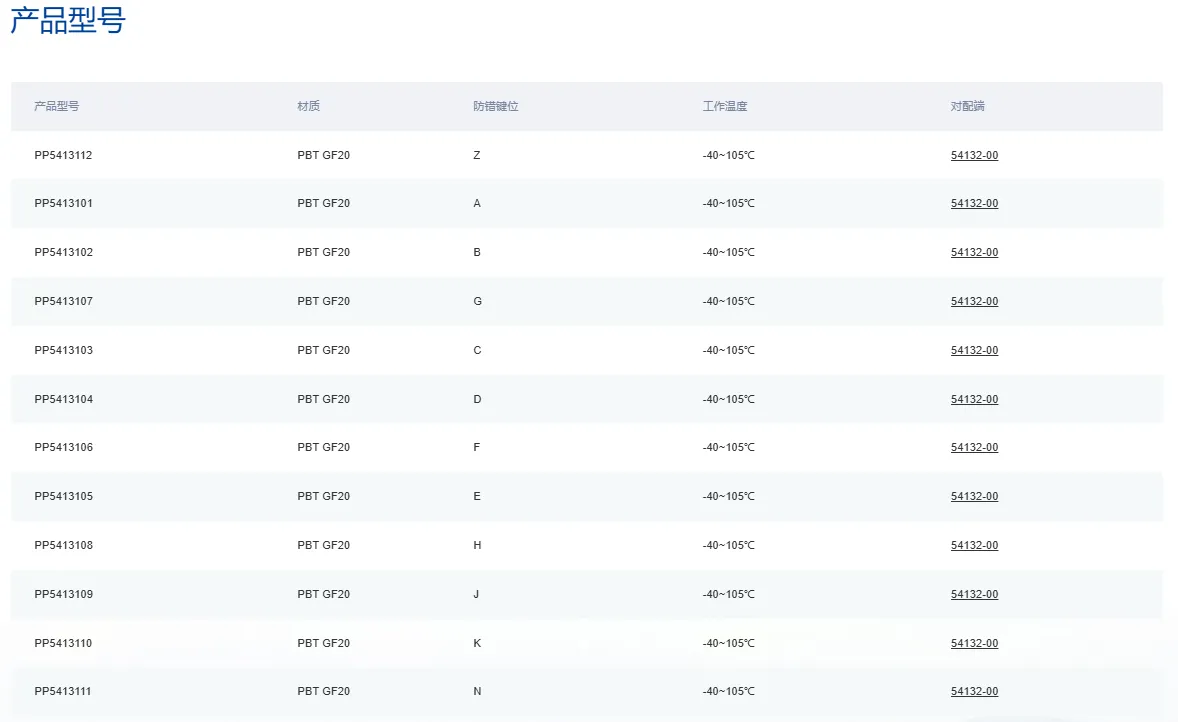Viewport: 1178px width, 722px height.
Task: Select key position K cell
Action: click(477, 643)
